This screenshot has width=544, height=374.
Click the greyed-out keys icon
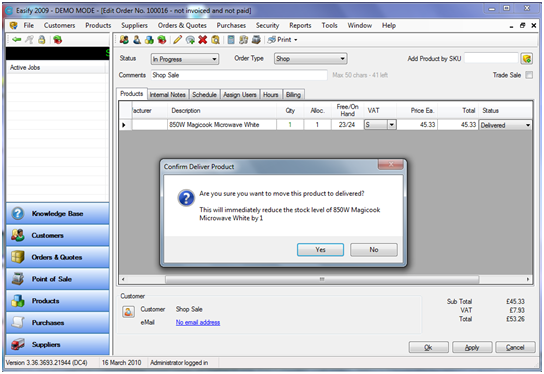[29, 40]
